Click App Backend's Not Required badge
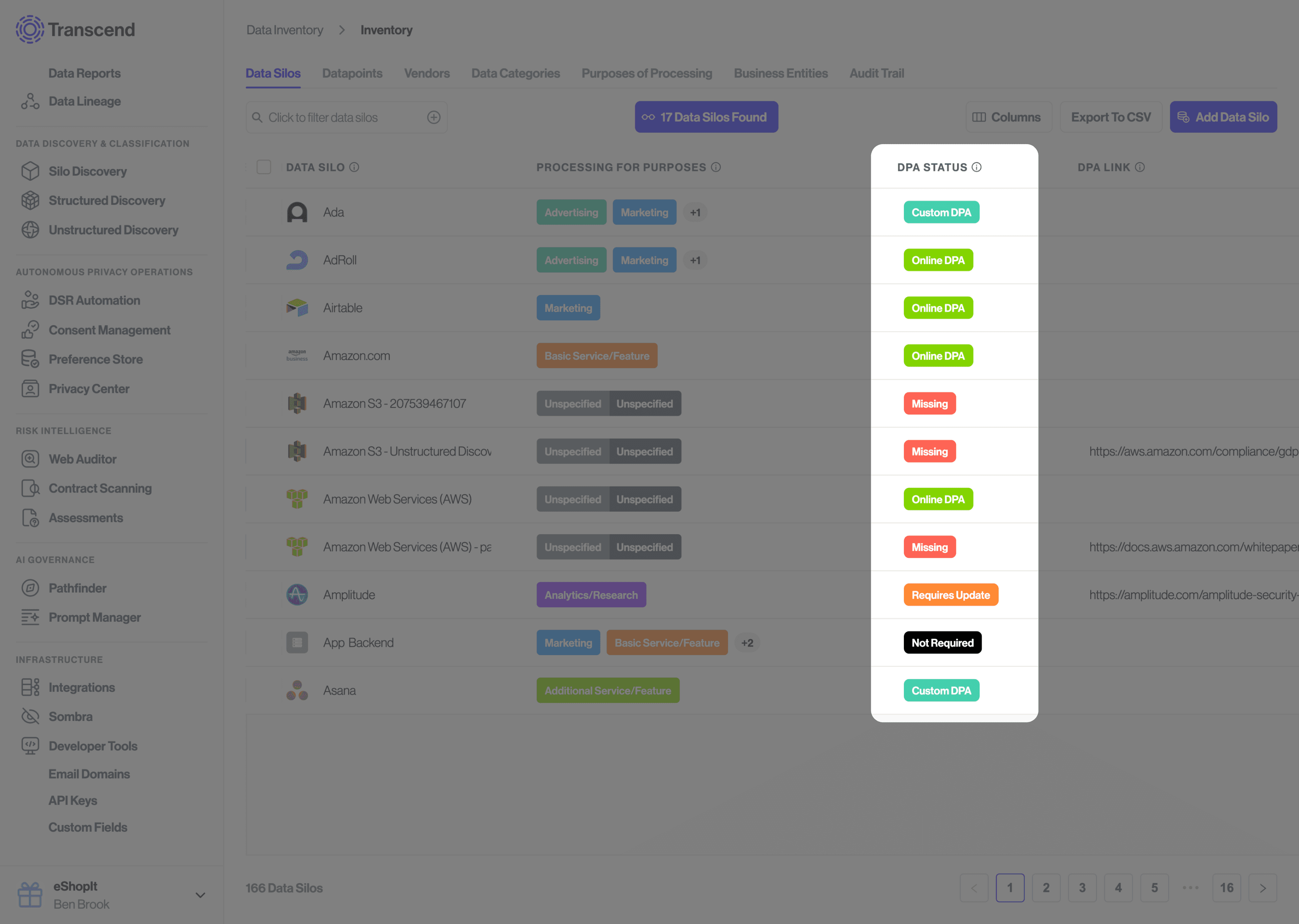The width and height of the screenshot is (1299, 924). (x=942, y=643)
